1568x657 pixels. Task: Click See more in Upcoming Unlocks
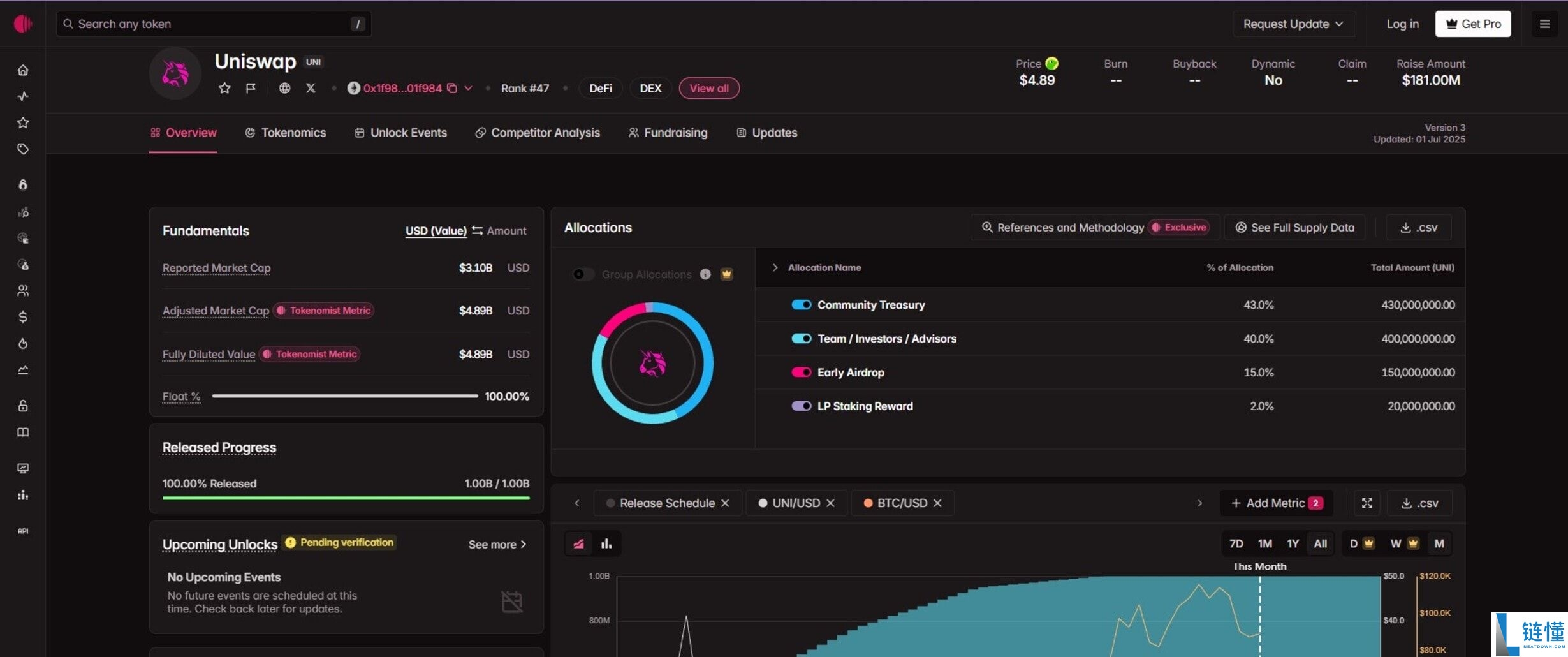tap(497, 545)
